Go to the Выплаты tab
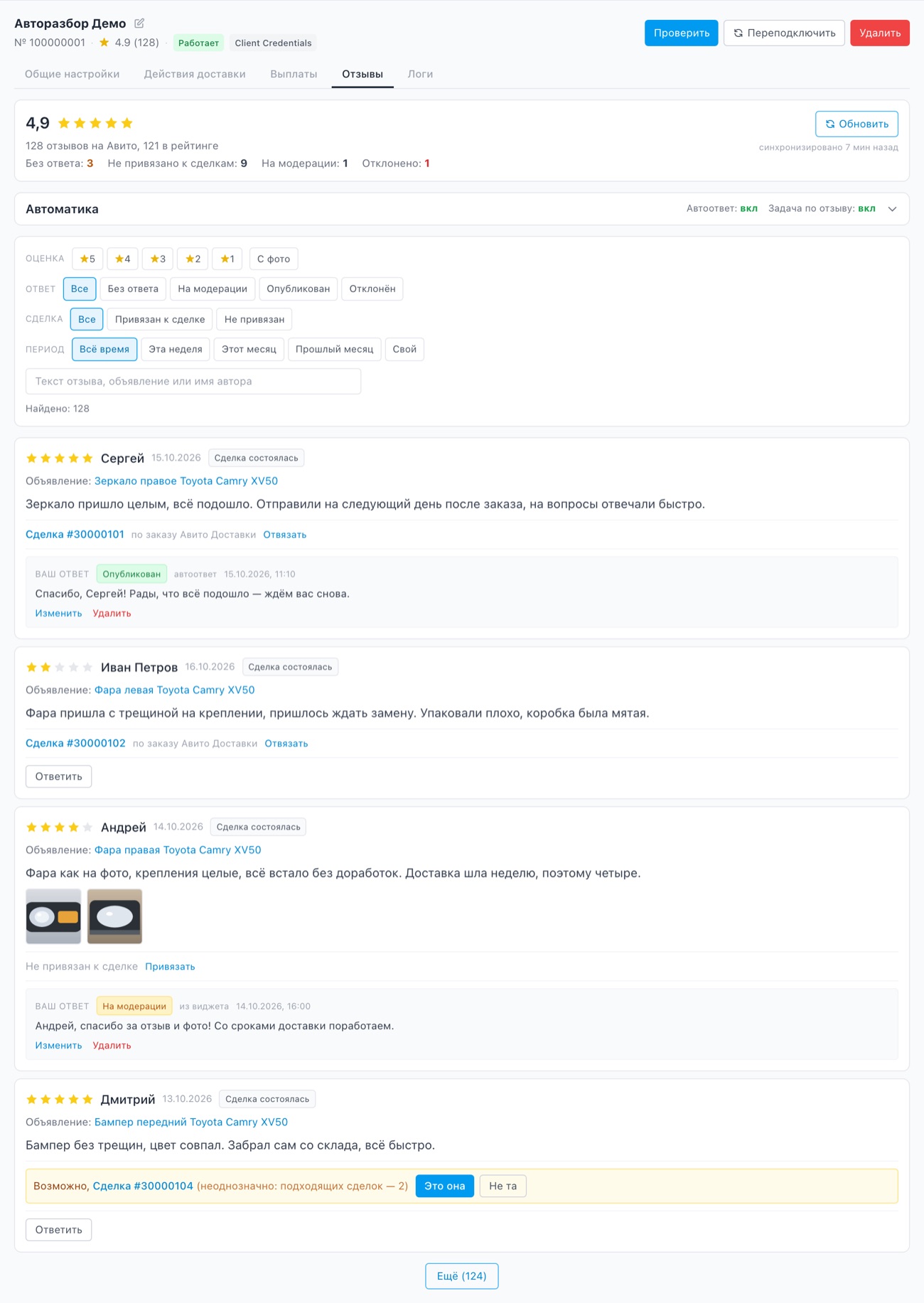The width and height of the screenshot is (924, 1303). click(294, 74)
